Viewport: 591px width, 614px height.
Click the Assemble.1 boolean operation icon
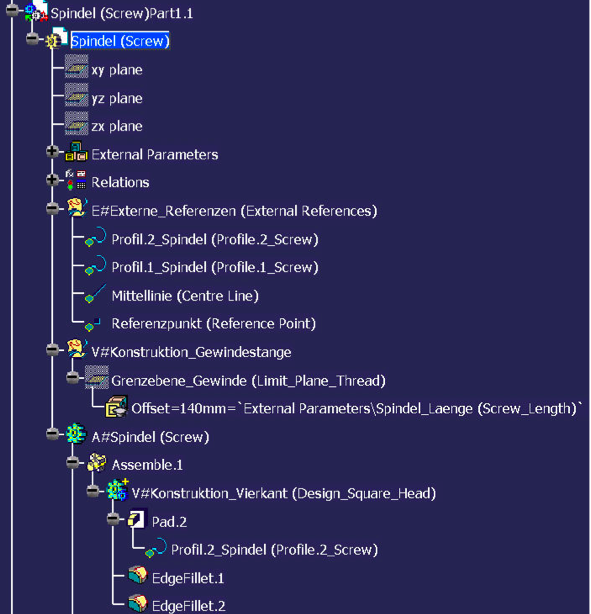point(97,463)
